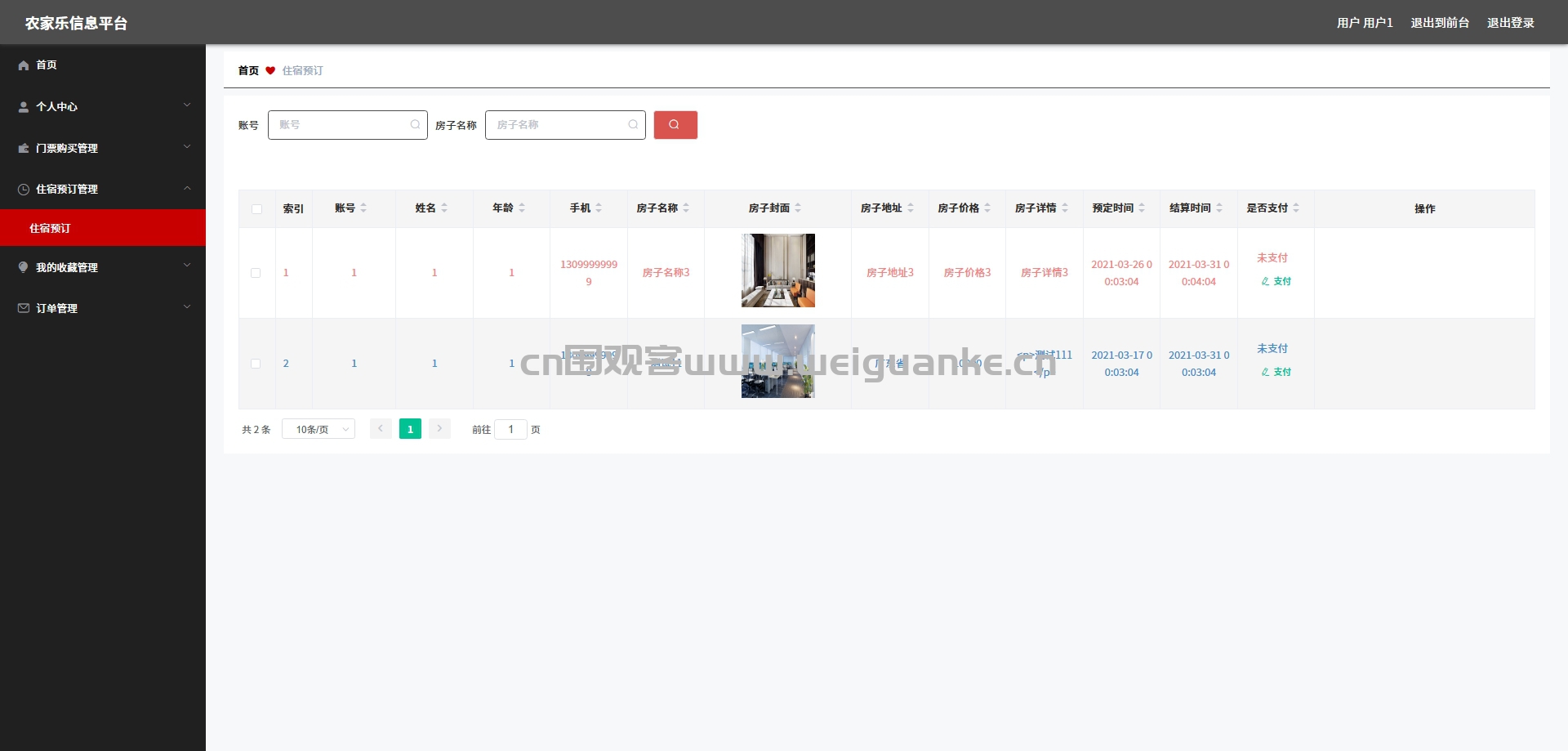Sort table by 是否支付 column arrows
Image resolution: width=1568 pixels, height=751 pixels.
pos(1296,208)
